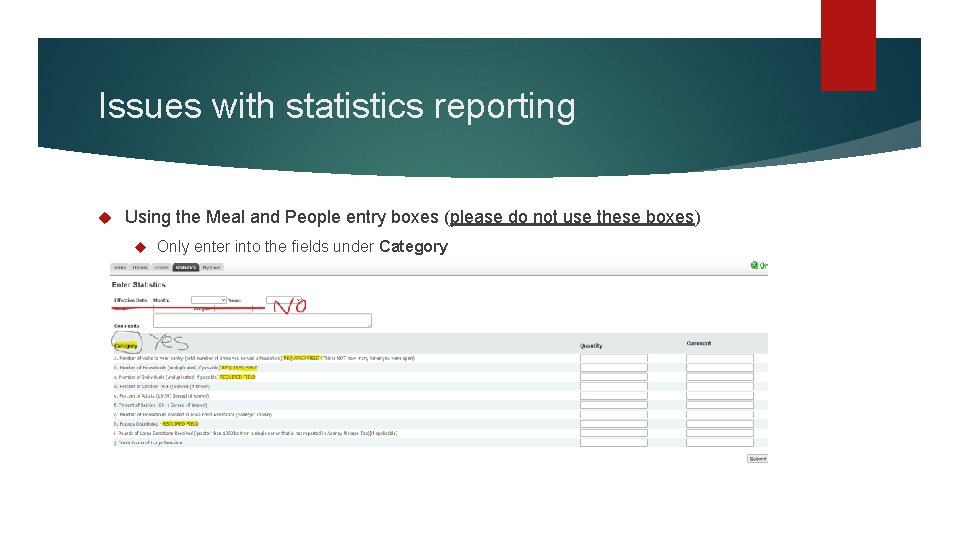
Task: Click the bold word "Category" in the sub-bullet
Action: click(x=413, y=247)
